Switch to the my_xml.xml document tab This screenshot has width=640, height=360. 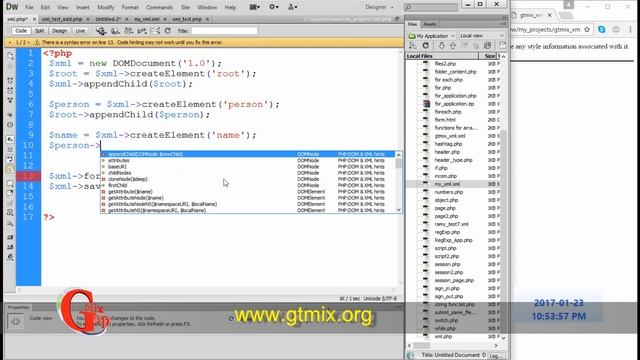coord(147,19)
